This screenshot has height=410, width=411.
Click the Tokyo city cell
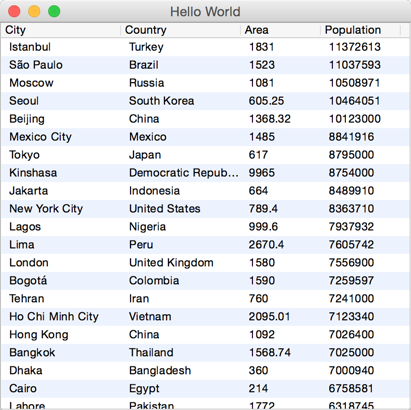click(24, 155)
